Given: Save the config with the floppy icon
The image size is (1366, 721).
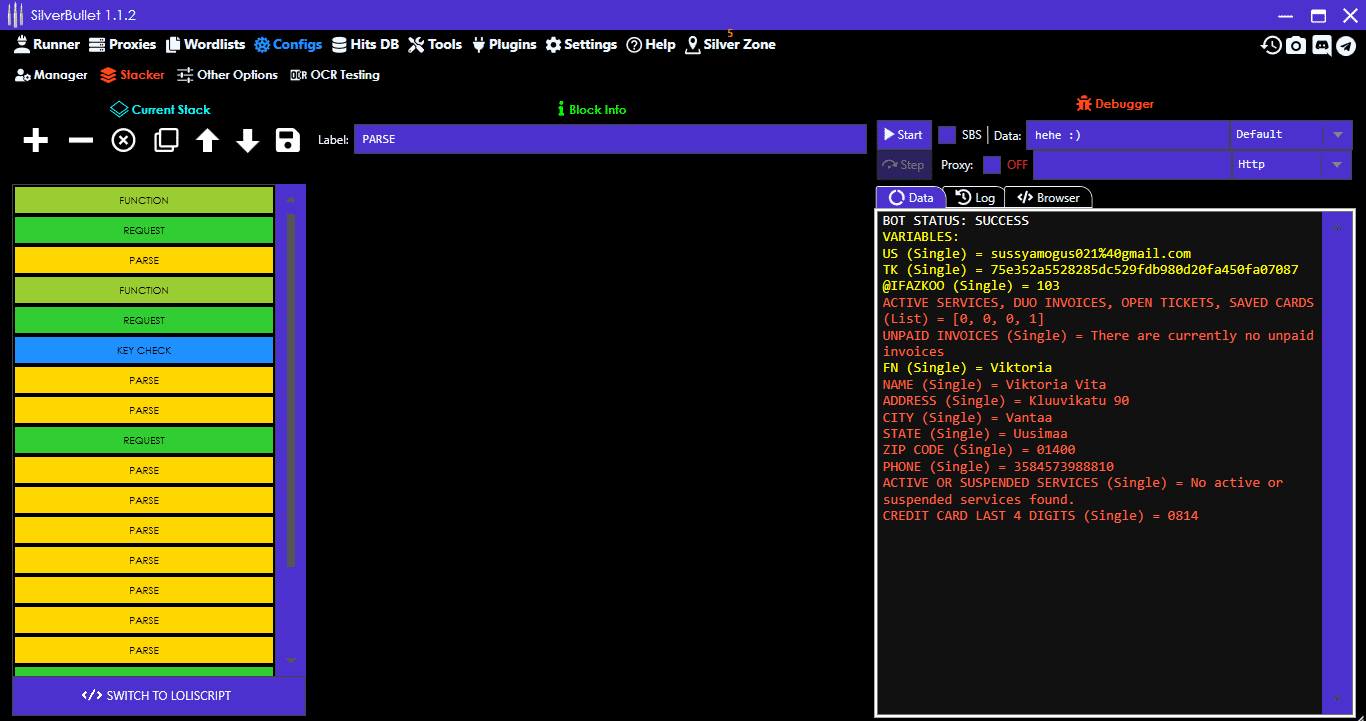Looking at the screenshot, I should tap(287, 140).
